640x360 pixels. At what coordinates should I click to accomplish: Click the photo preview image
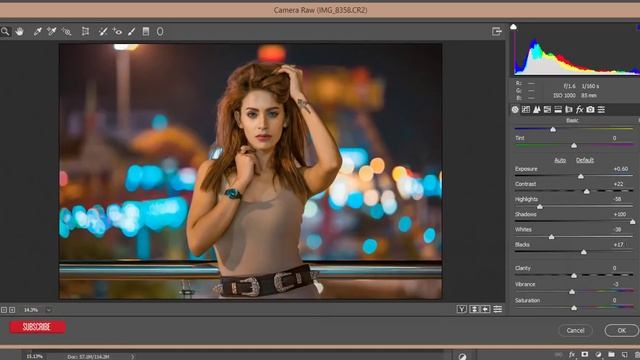tap(251, 171)
